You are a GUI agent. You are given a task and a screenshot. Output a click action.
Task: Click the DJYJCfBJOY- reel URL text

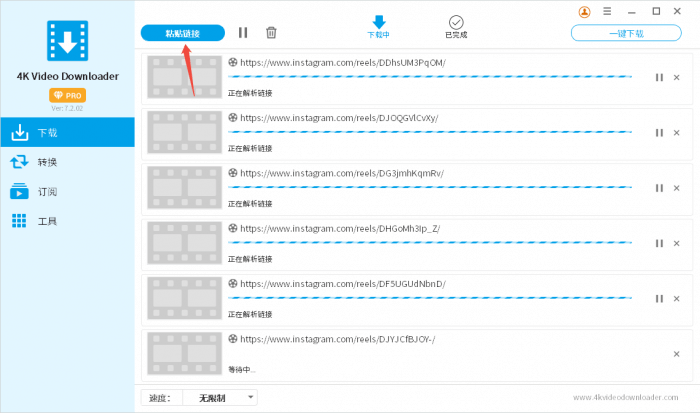point(338,339)
